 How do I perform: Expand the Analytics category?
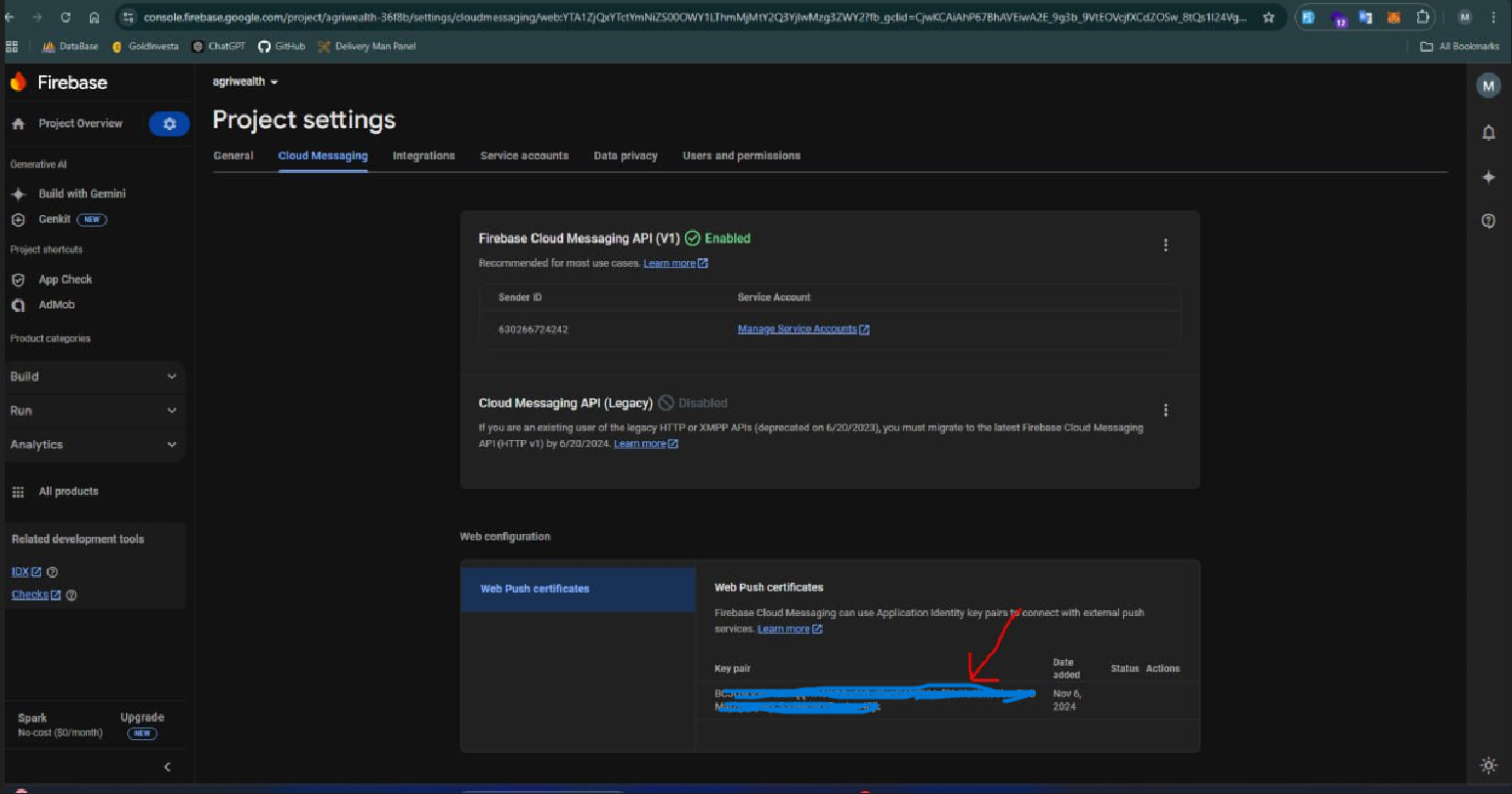tap(94, 445)
